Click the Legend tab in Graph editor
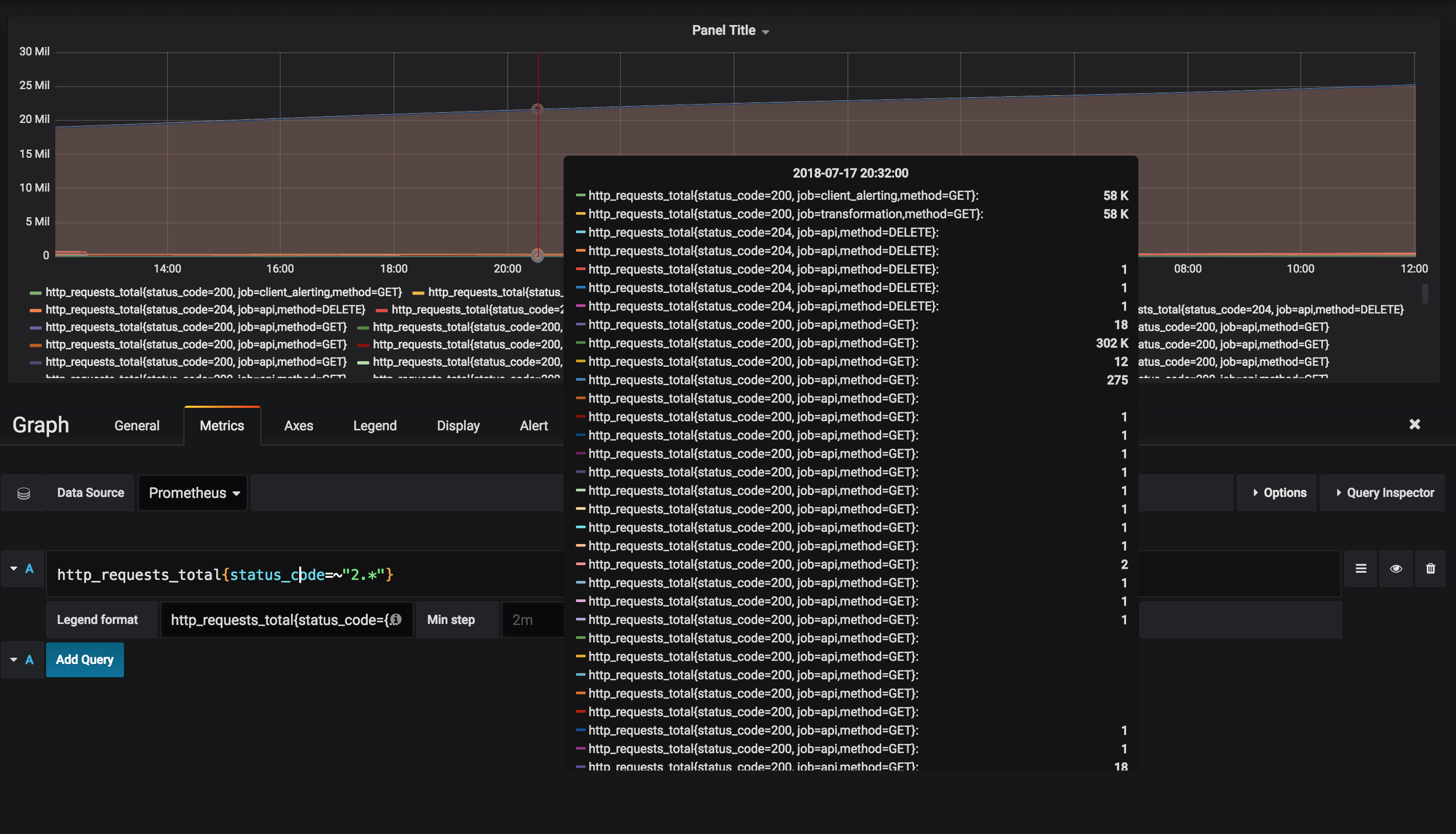This screenshot has height=834, width=1456. pyautogui.click(x=374, y=425)
